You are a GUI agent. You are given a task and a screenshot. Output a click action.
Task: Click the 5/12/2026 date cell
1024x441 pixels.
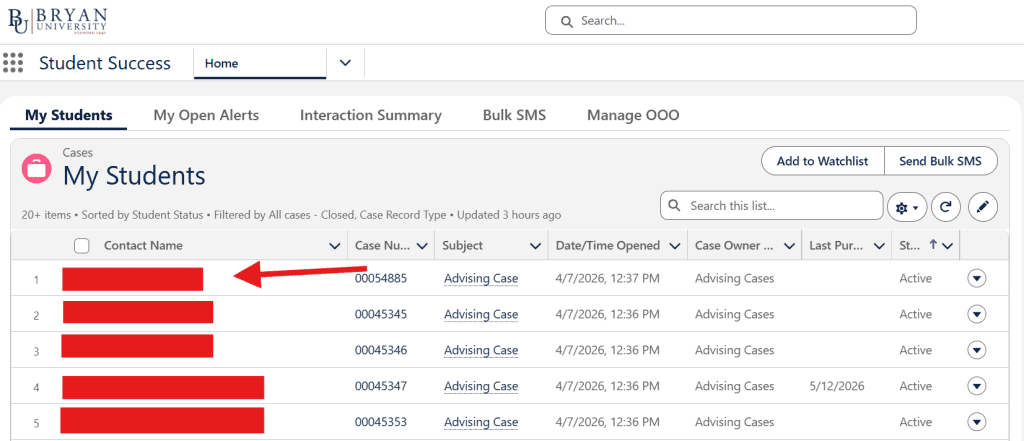tap(837, 386)
